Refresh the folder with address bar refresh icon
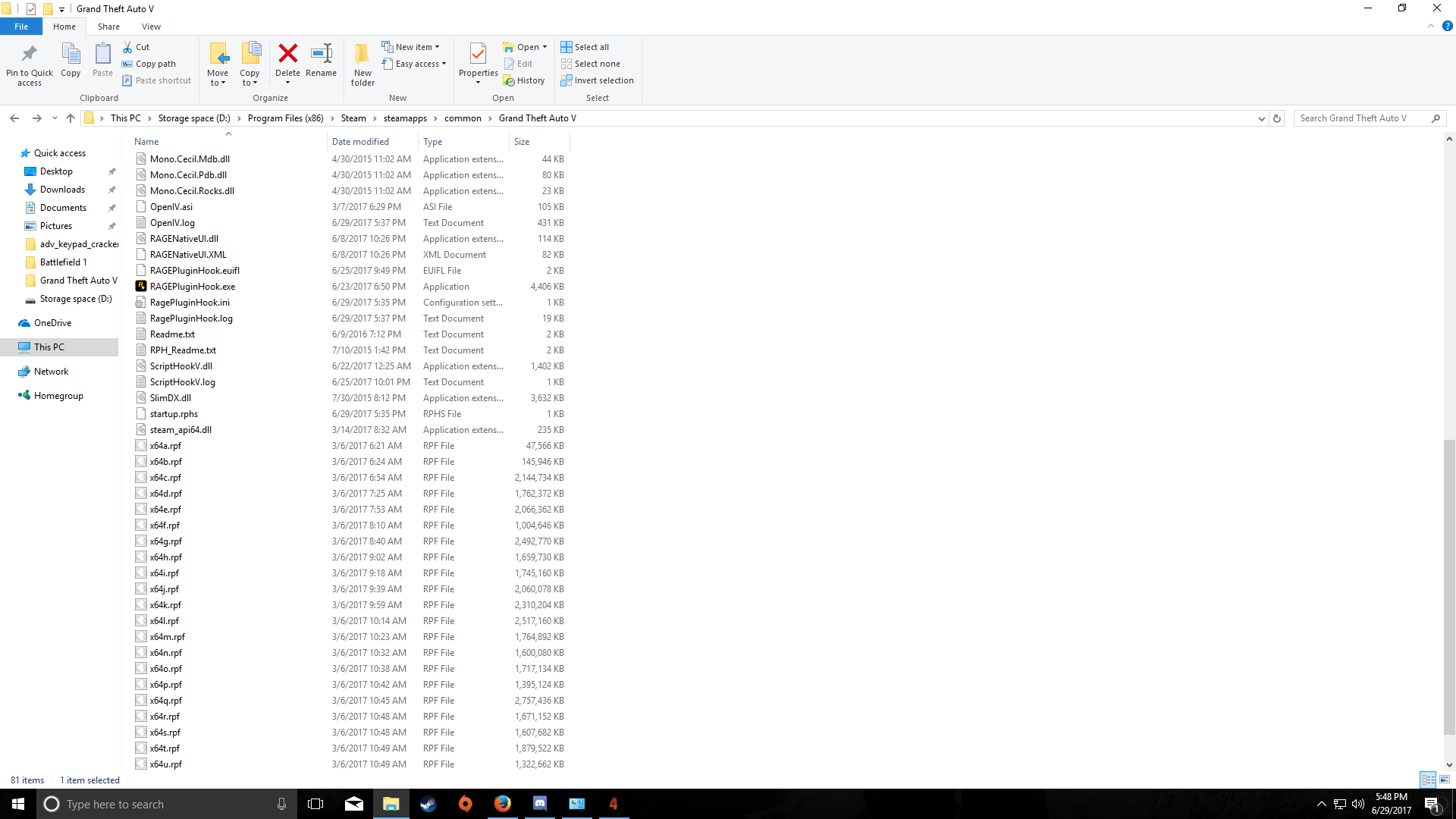1456x819 pixels. (x=1277, y=118)
